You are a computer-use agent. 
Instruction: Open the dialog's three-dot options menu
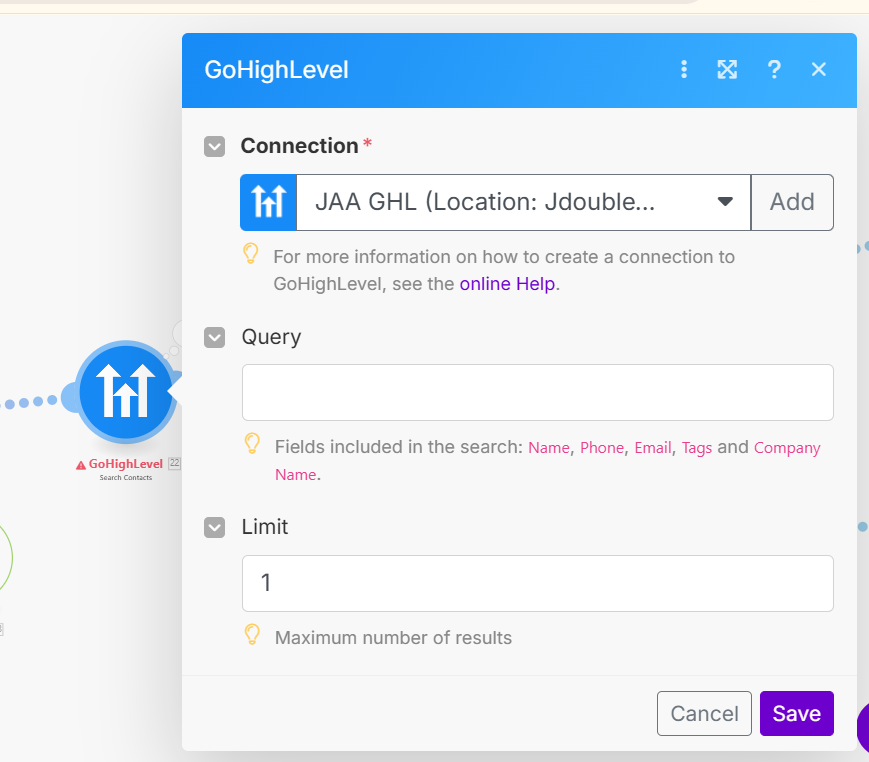(684, 69)
